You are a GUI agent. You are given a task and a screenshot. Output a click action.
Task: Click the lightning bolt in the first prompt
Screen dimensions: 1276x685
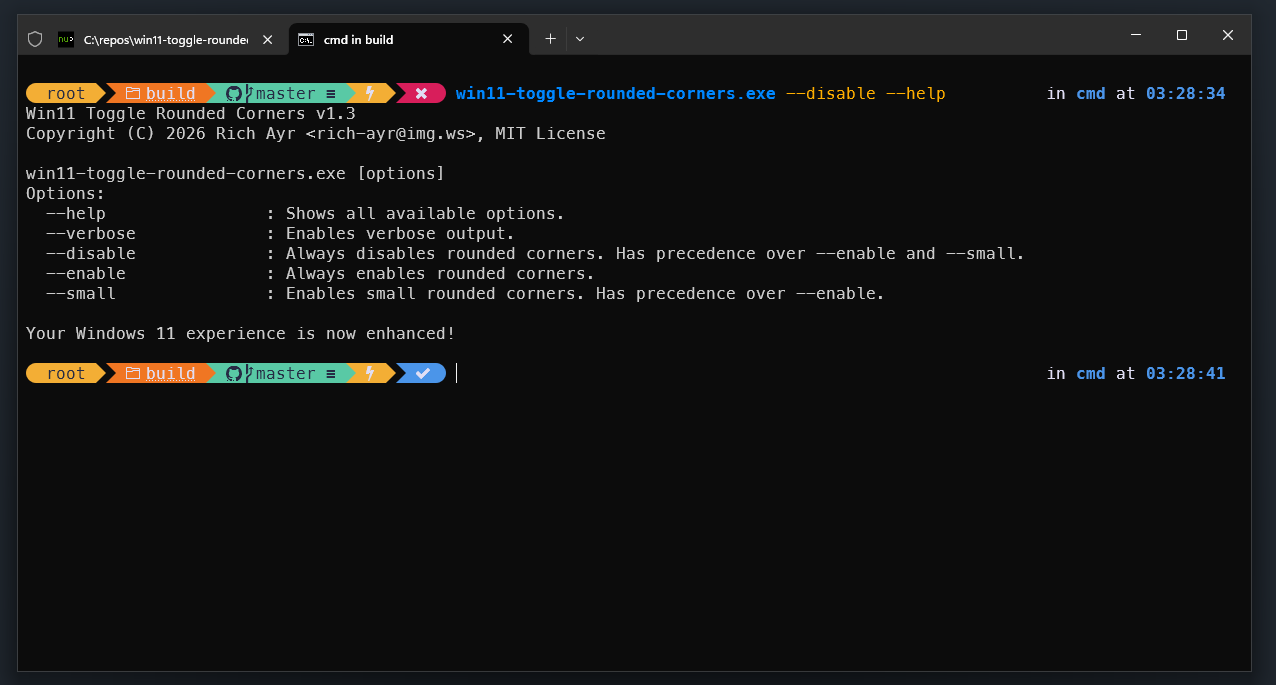[x=370, y=93]
